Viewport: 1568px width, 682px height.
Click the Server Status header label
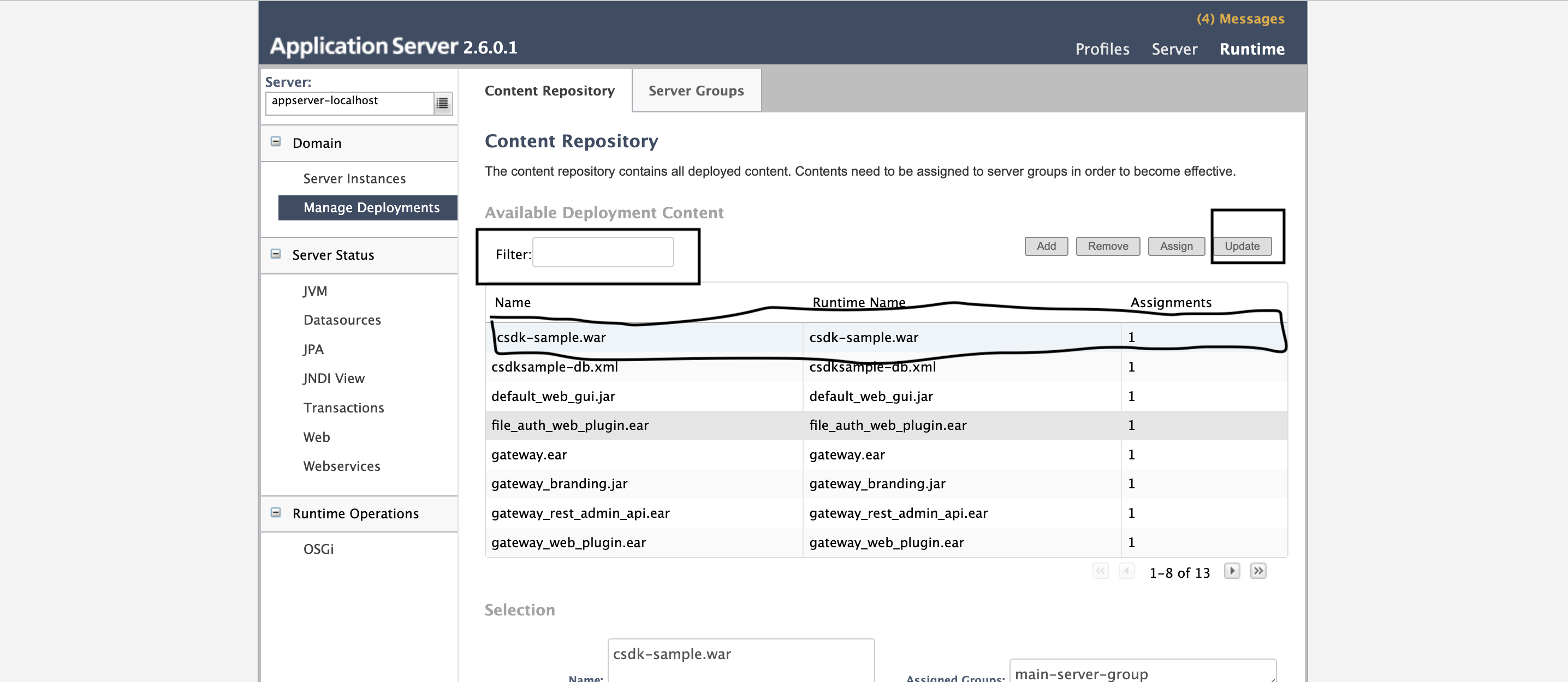(333, 255)
